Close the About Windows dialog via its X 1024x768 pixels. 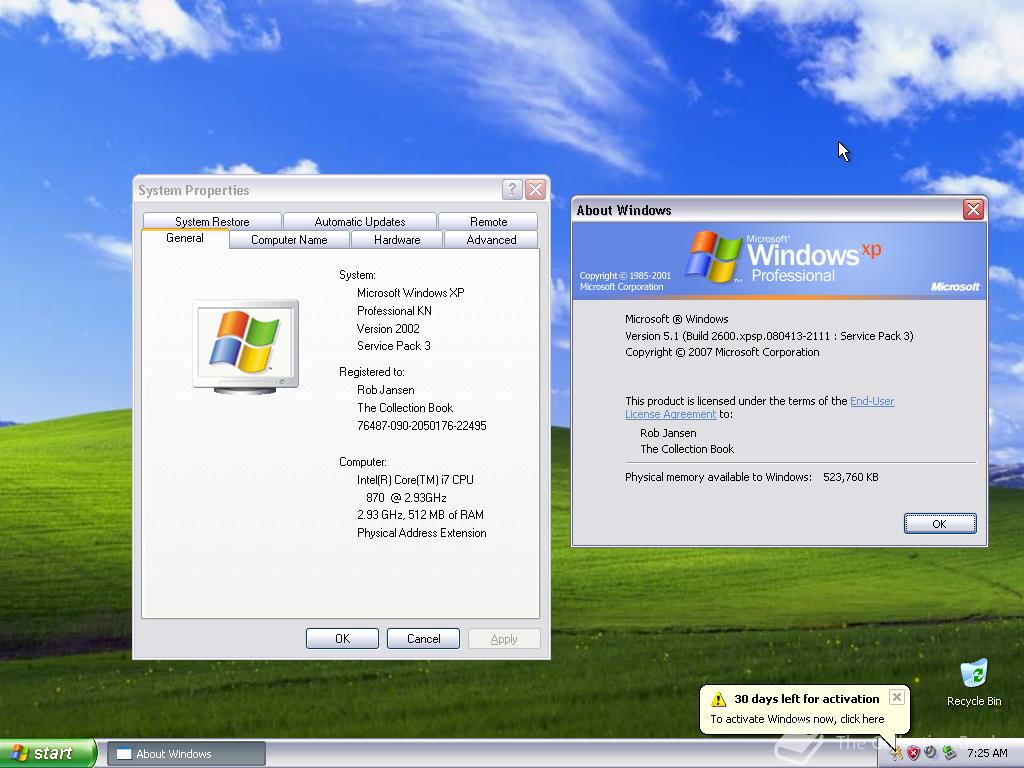(973, 210)
